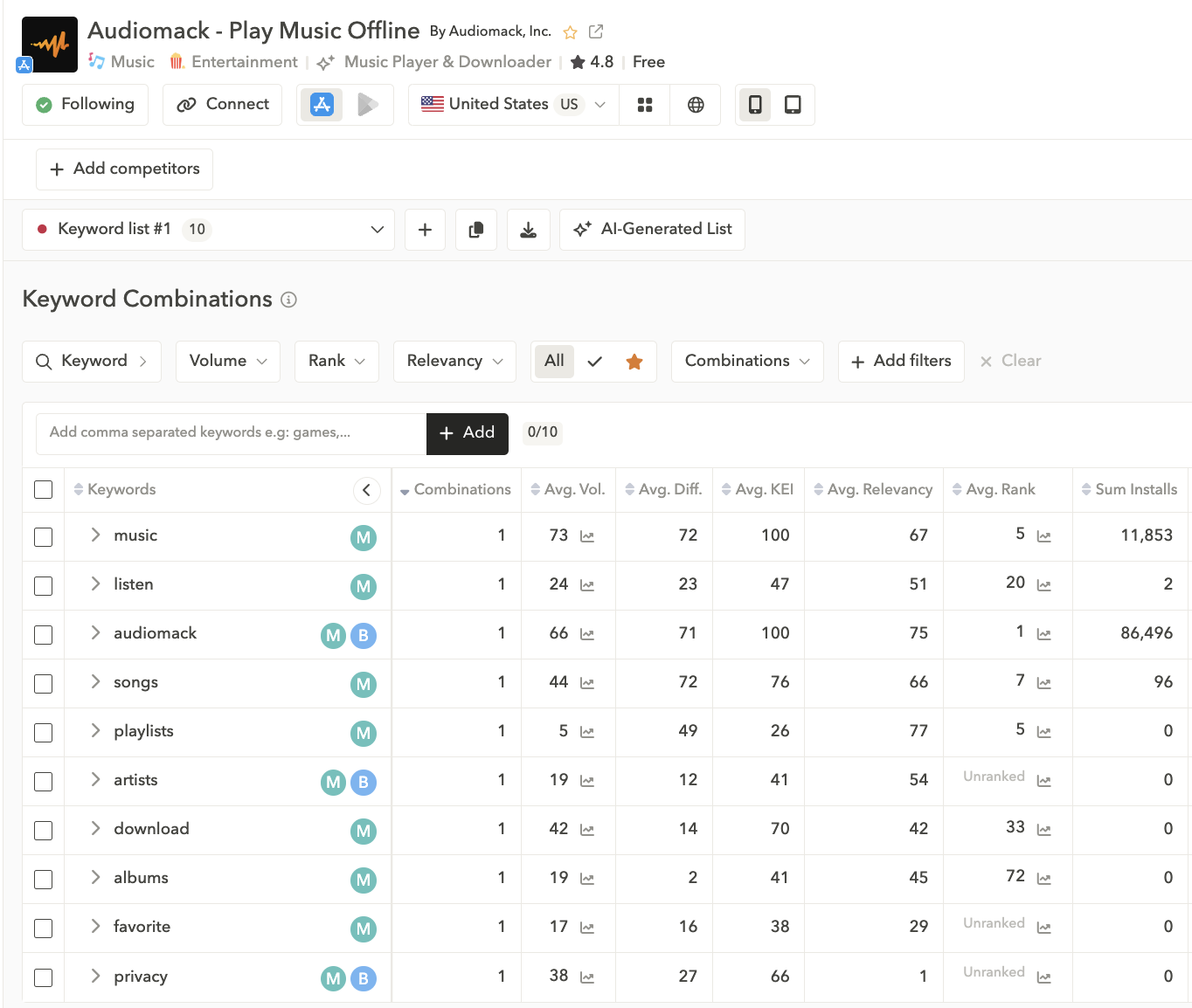1192x1008 pixels.
Task: Open the Combinations filter dropdown
Action: 747,362
